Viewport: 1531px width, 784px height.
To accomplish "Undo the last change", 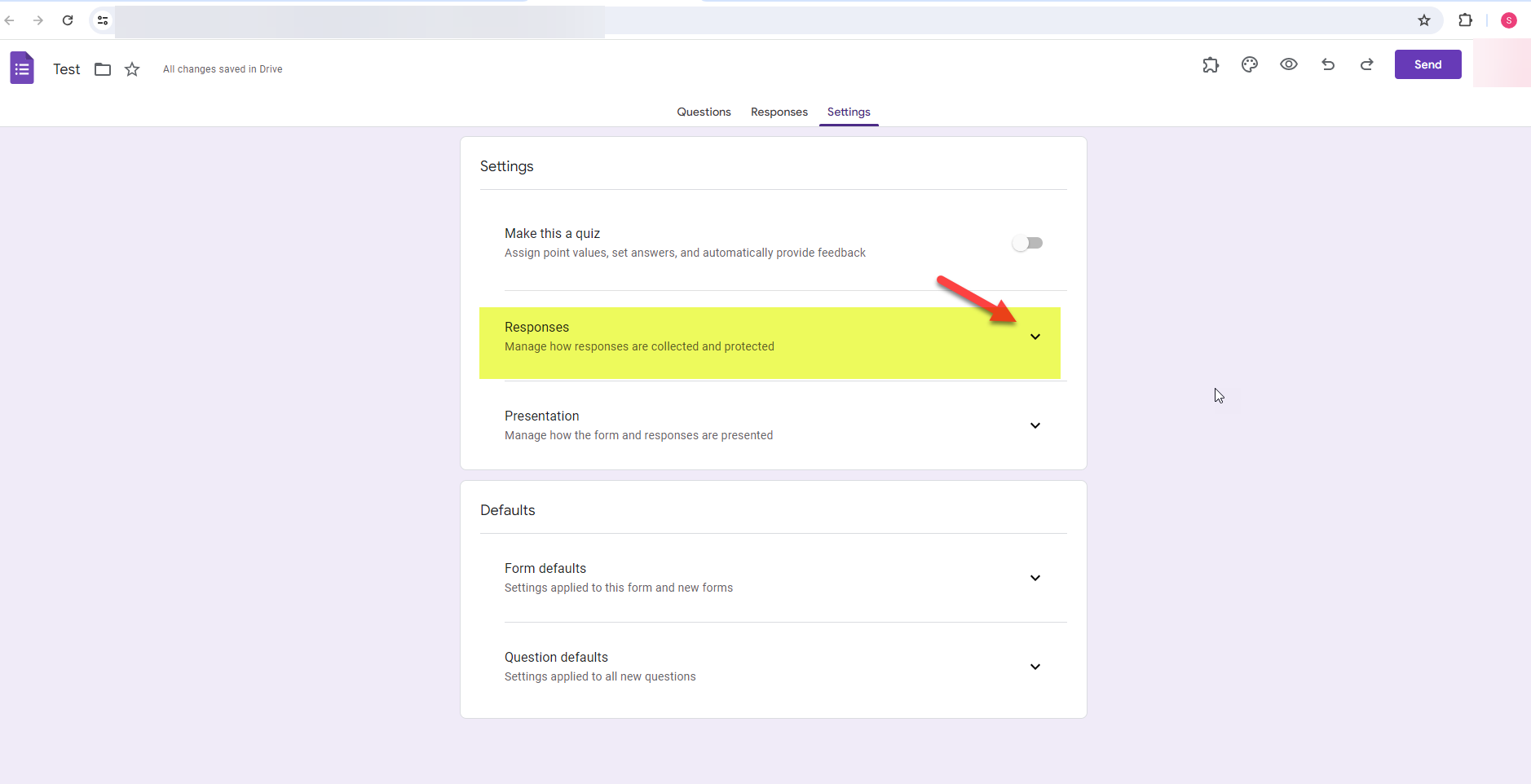I will [1328, 64].
